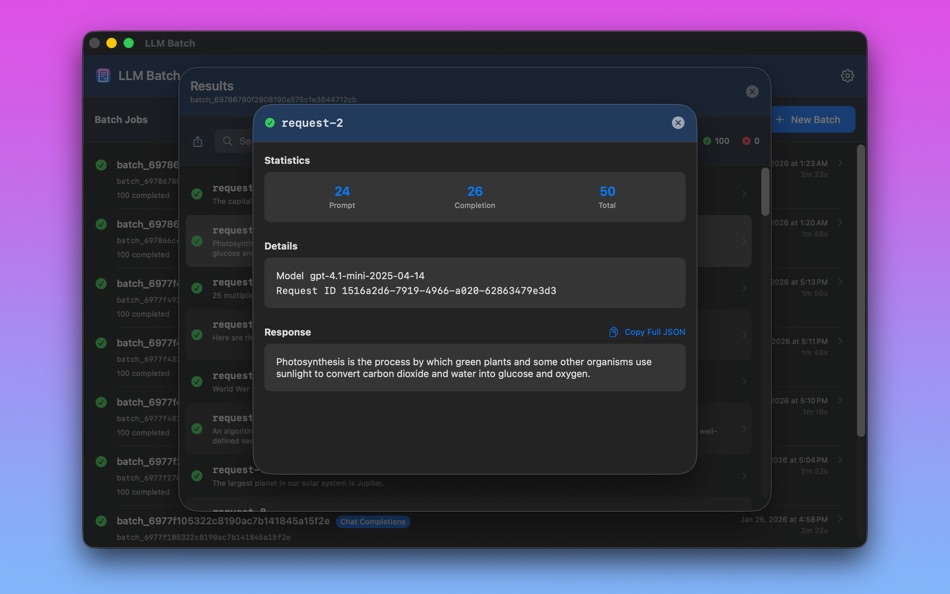Expand chevron of the 4:58 PM batch row
Screen dimensions: 950x594
click(x=840, y=519)
